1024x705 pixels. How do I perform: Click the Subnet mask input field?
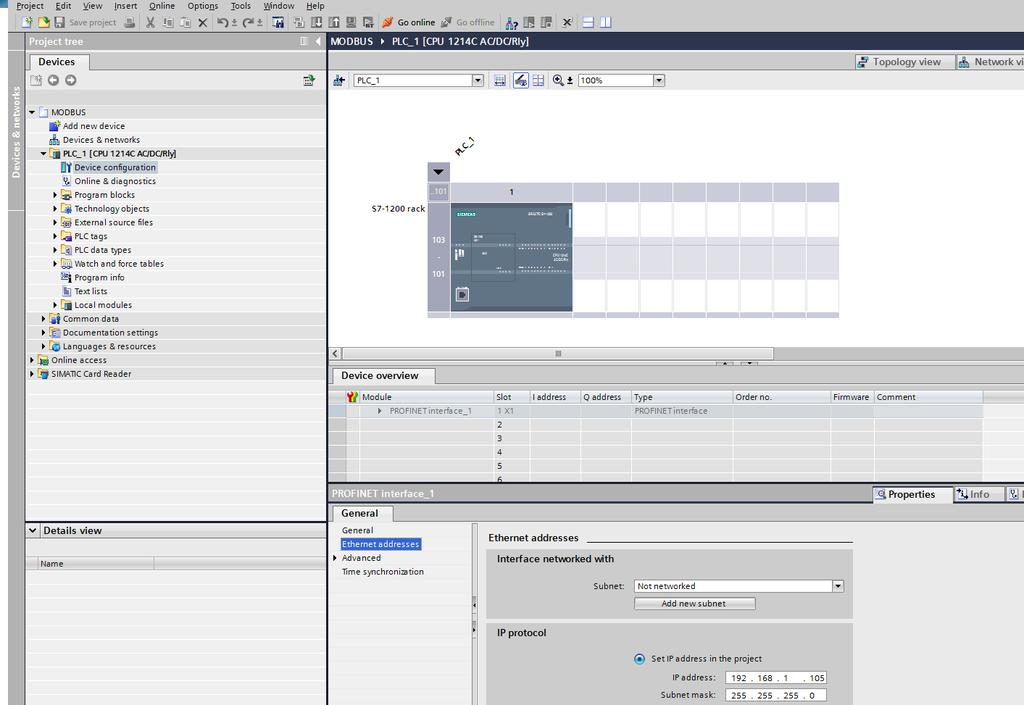click(776, 695)
